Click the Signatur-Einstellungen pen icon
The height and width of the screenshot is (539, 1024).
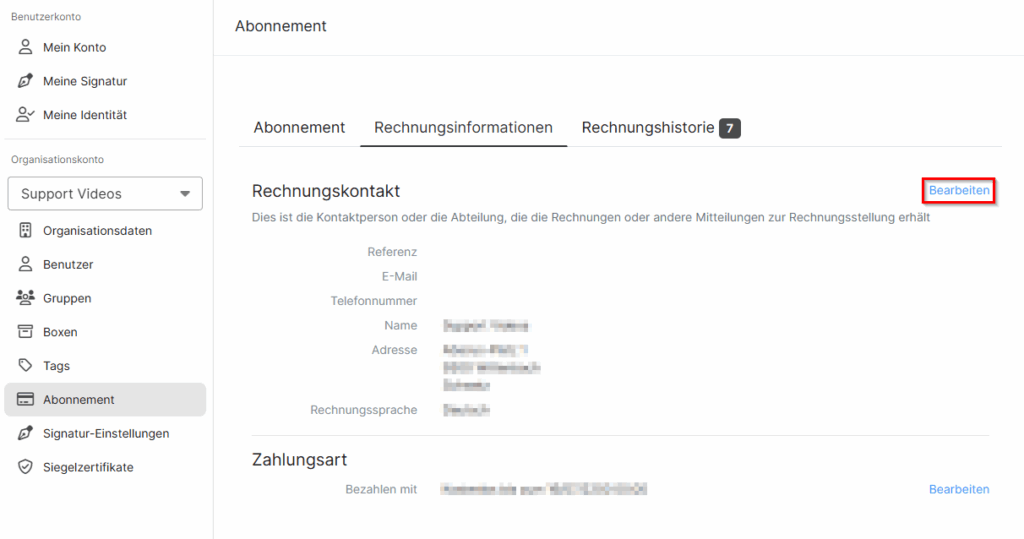point(25,433)
